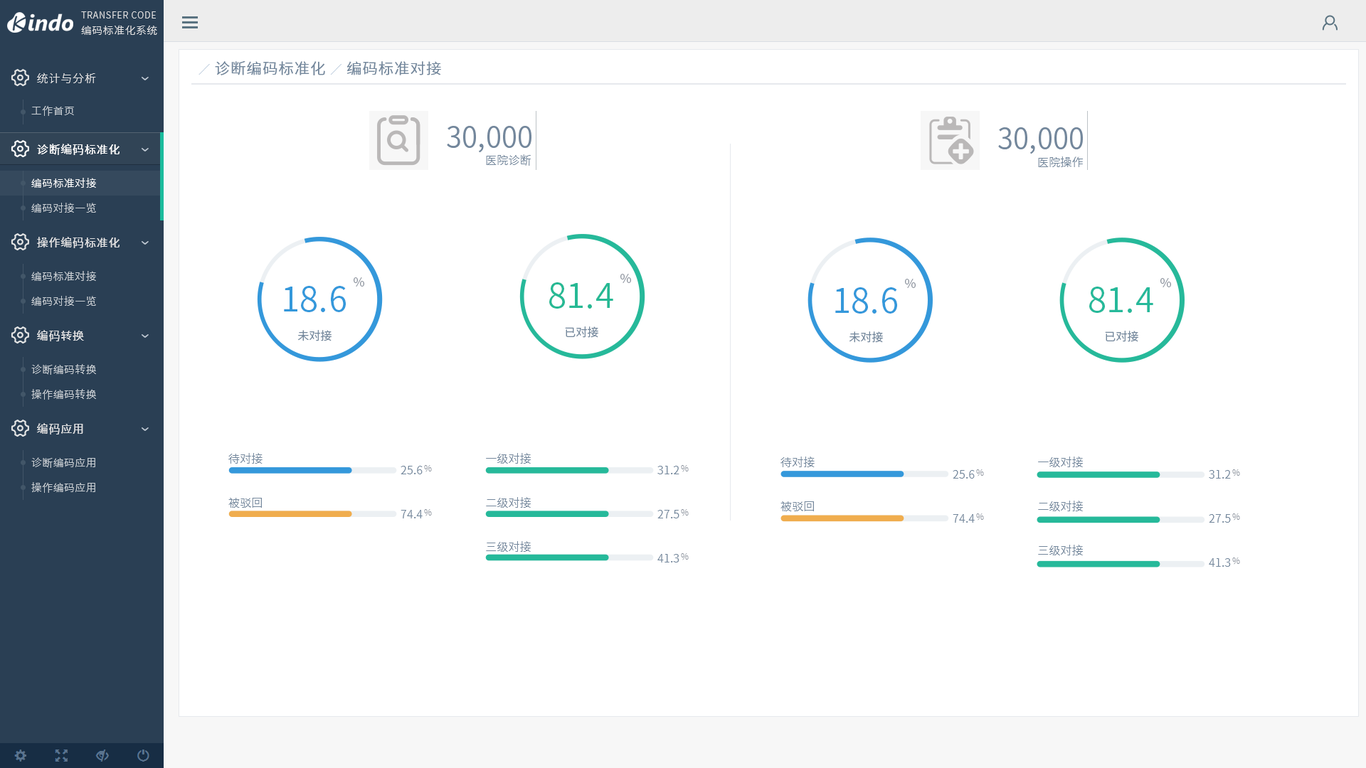Click 被驳回 orange progress bar in 医院操作 panel
The image size is (1366, 768).
tap(864, 518)
